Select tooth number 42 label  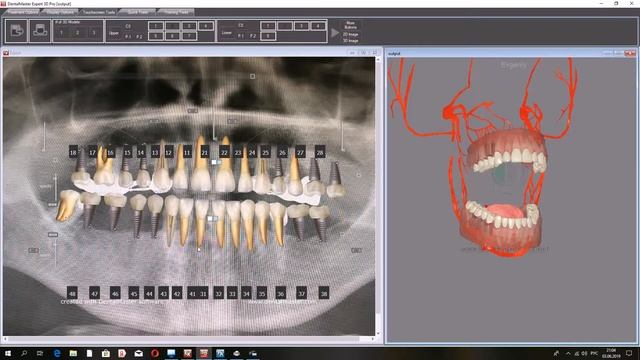pos(177,293)
